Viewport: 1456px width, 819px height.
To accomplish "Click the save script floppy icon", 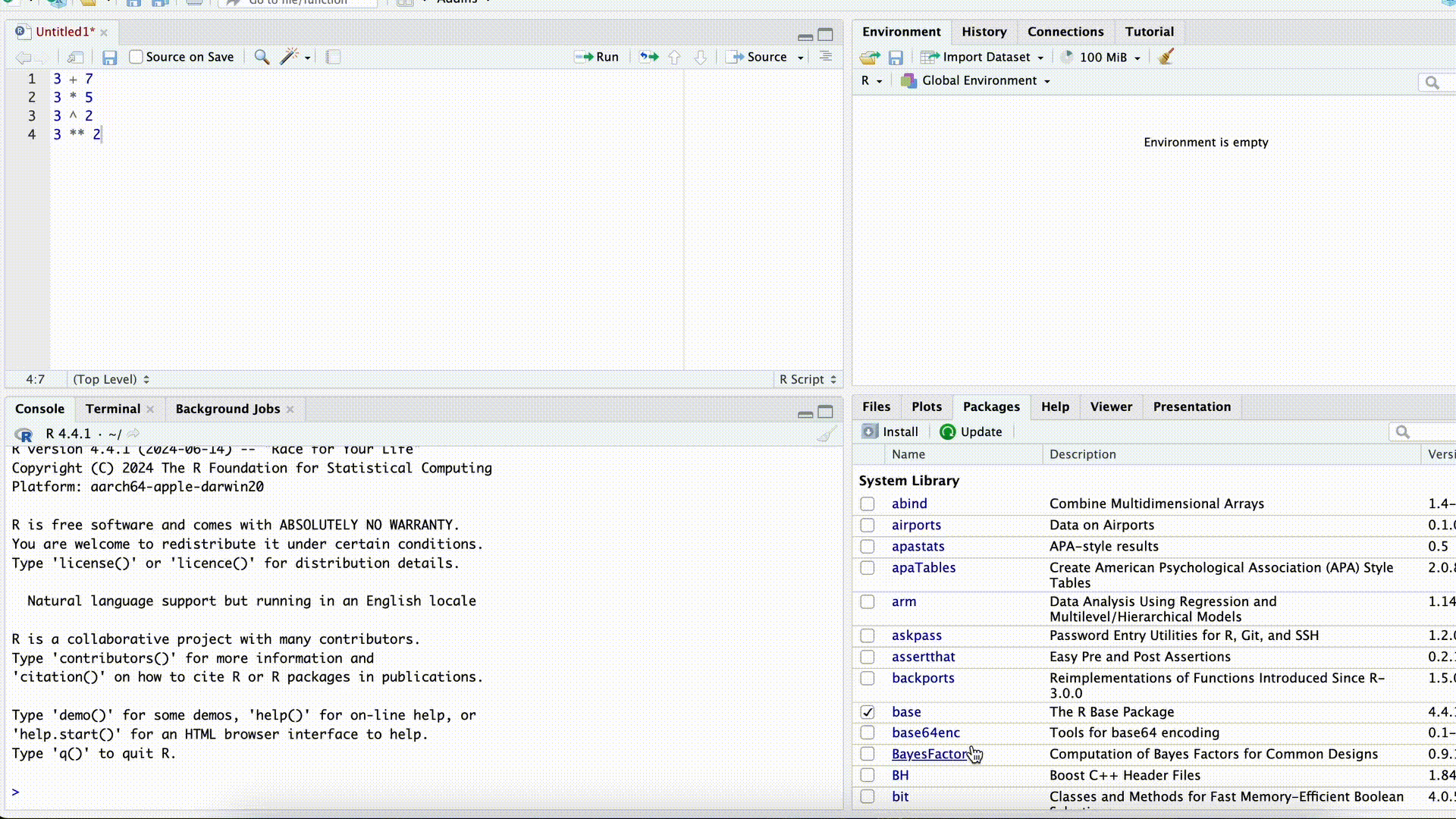I will tap(109, 58).
